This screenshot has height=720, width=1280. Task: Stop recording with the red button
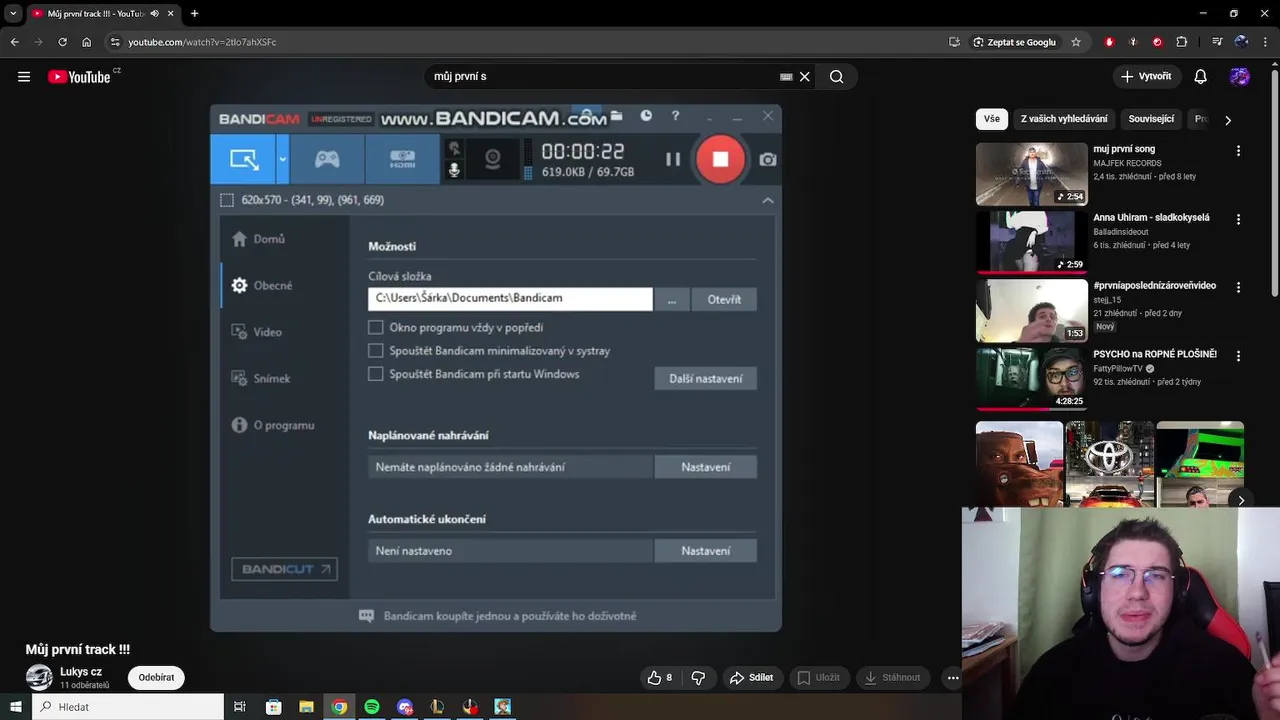tap(720, 159)
